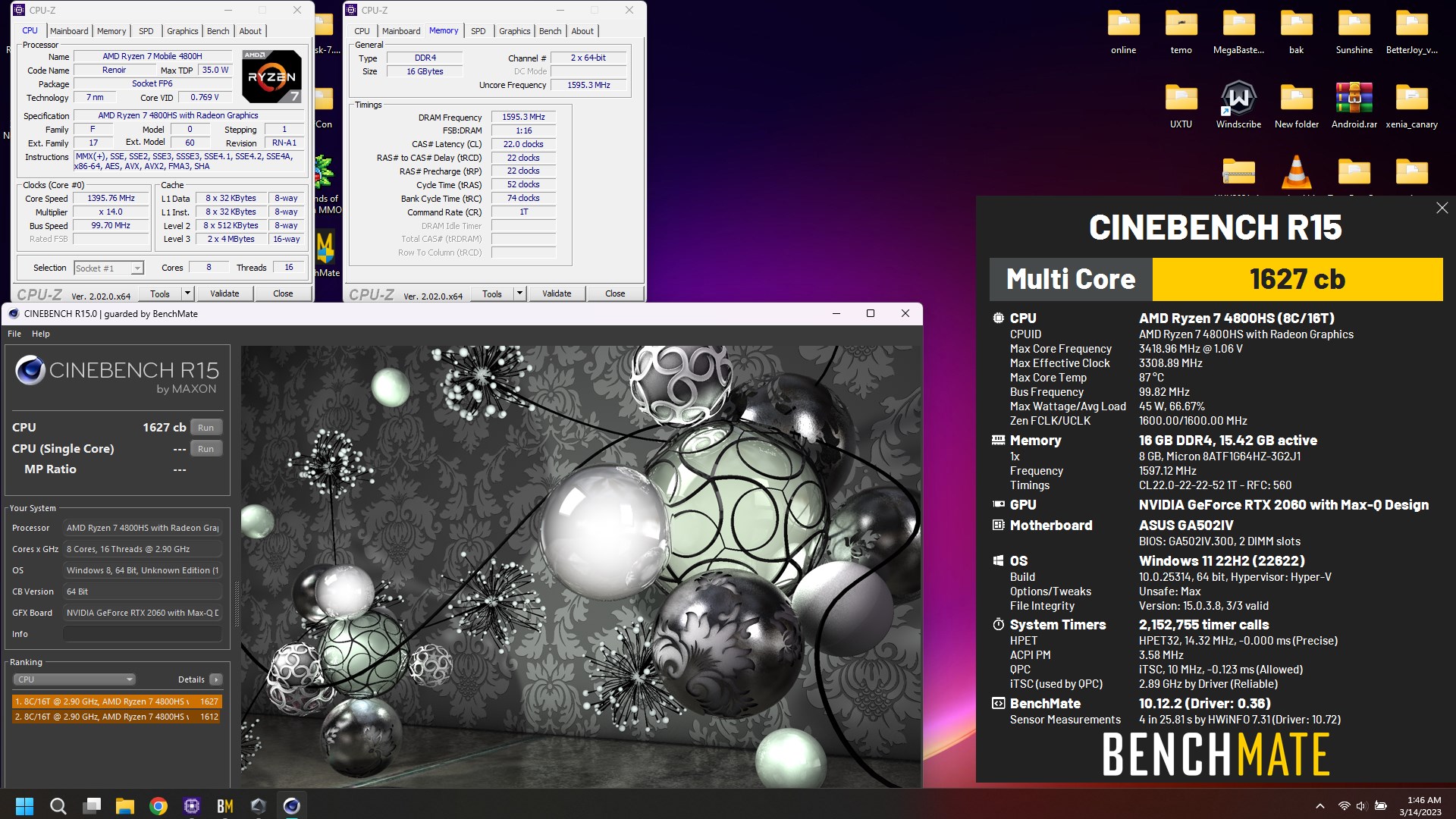Image resolution: width=1456 pixels, height=819 pixels.
Task: Click the Core Speed value 1395.76 MHz
Action: point(111,199)
